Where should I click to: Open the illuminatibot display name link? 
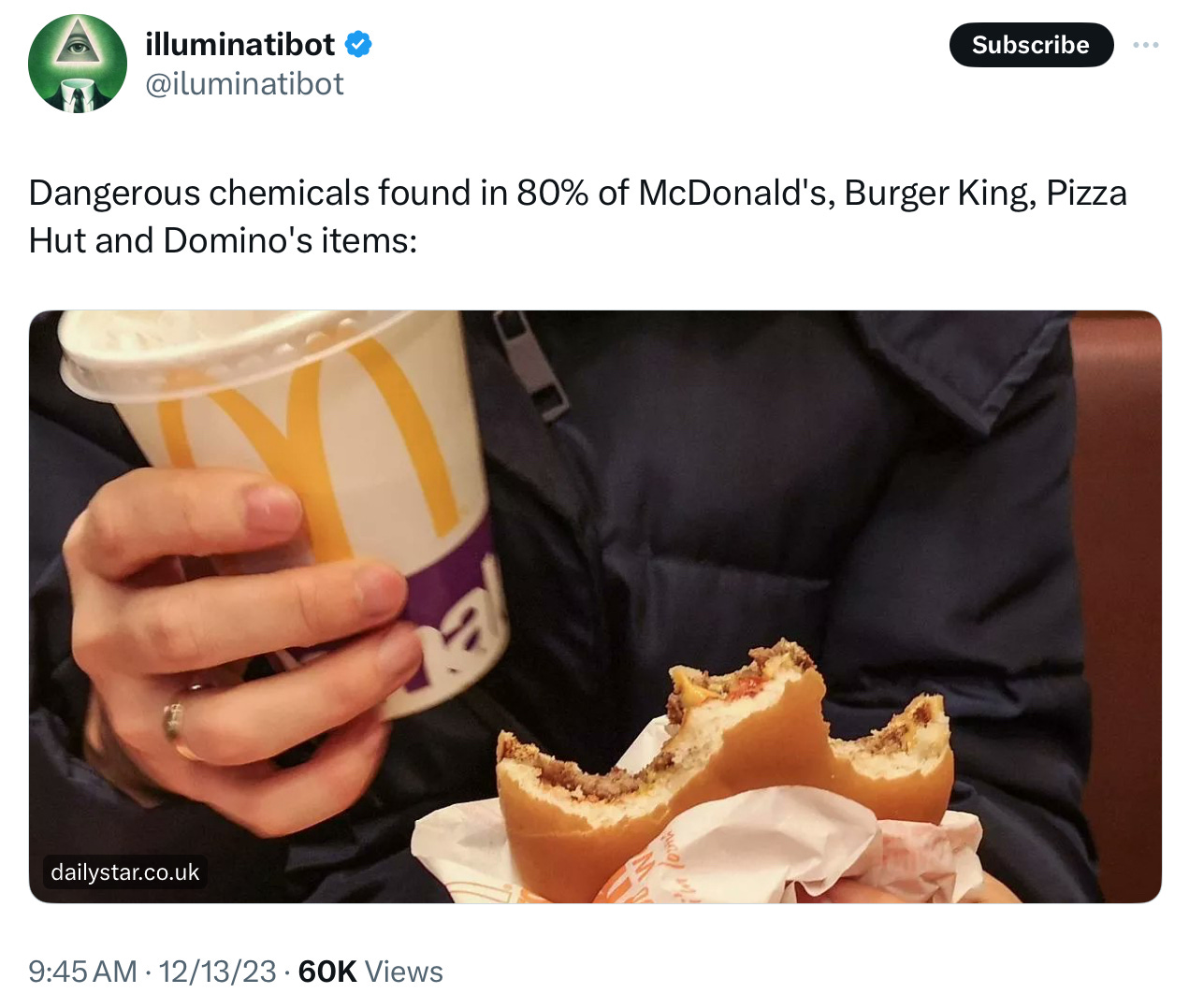[x=240, y=44]
